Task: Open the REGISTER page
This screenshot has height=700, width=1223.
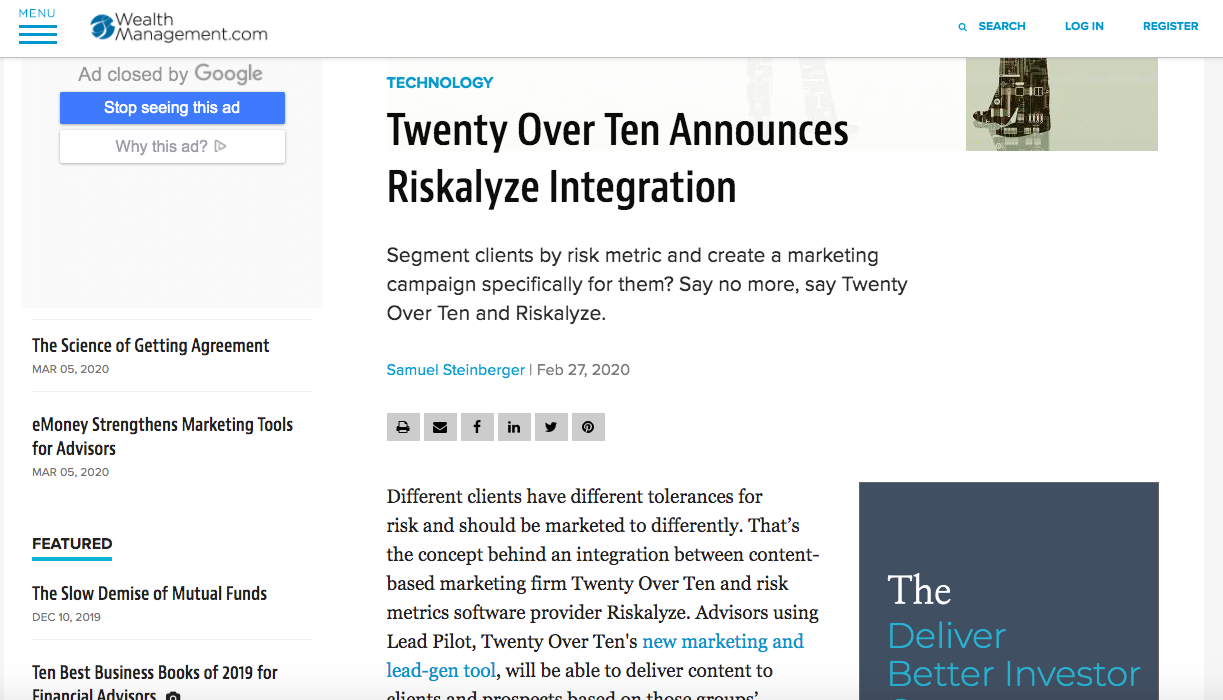Action: tap(1170, 27)
